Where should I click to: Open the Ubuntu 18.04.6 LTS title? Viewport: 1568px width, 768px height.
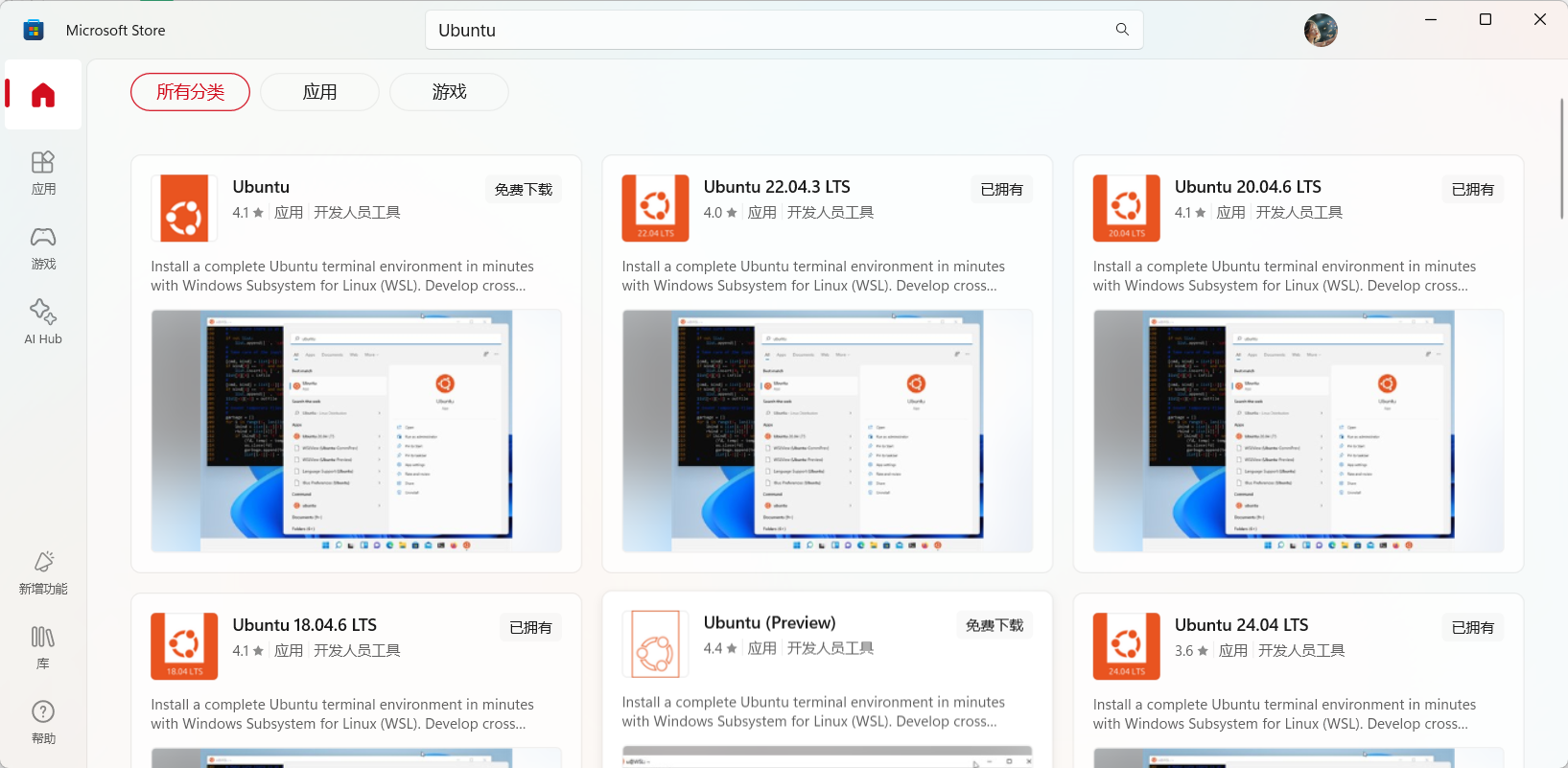(x=304, y=625)
